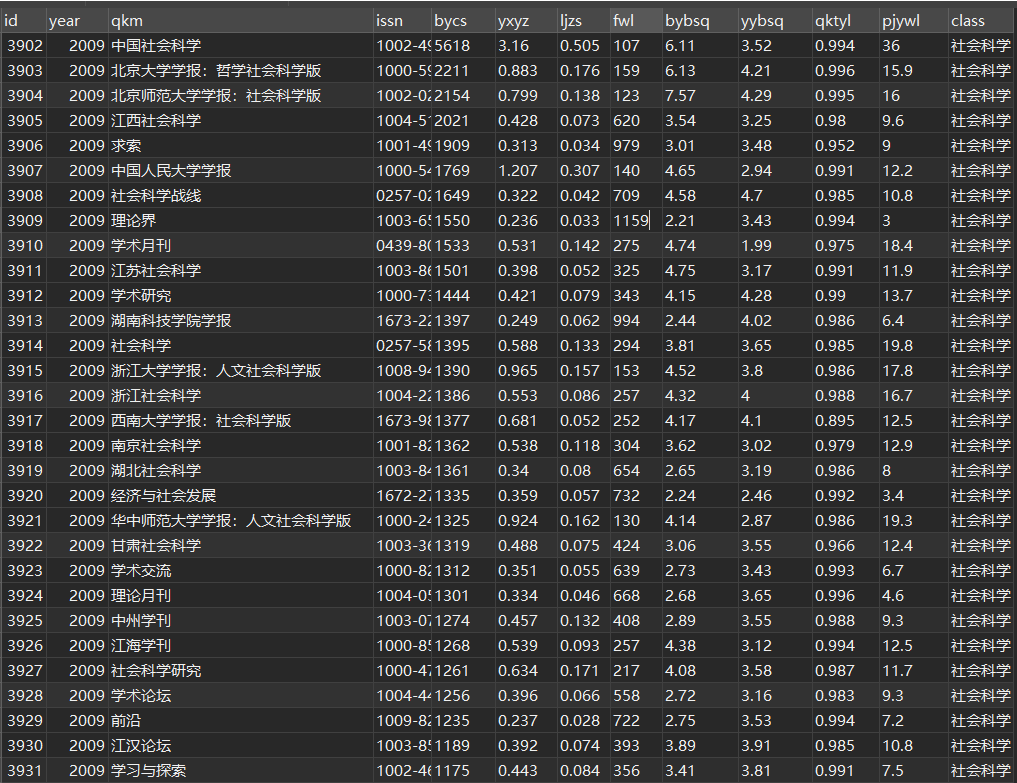Select the 学术交流 cell

point(241,570)
